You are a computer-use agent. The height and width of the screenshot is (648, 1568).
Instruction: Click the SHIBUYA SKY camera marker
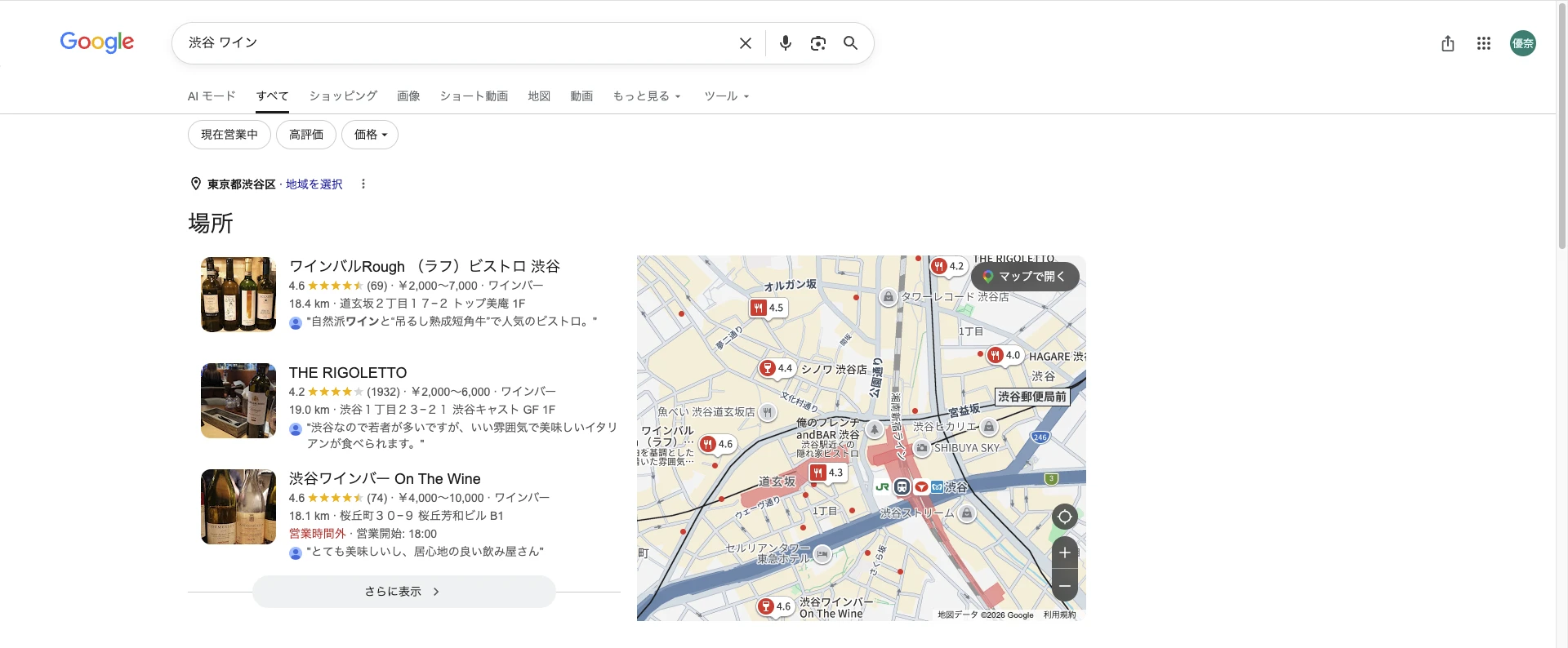[922, 448]
